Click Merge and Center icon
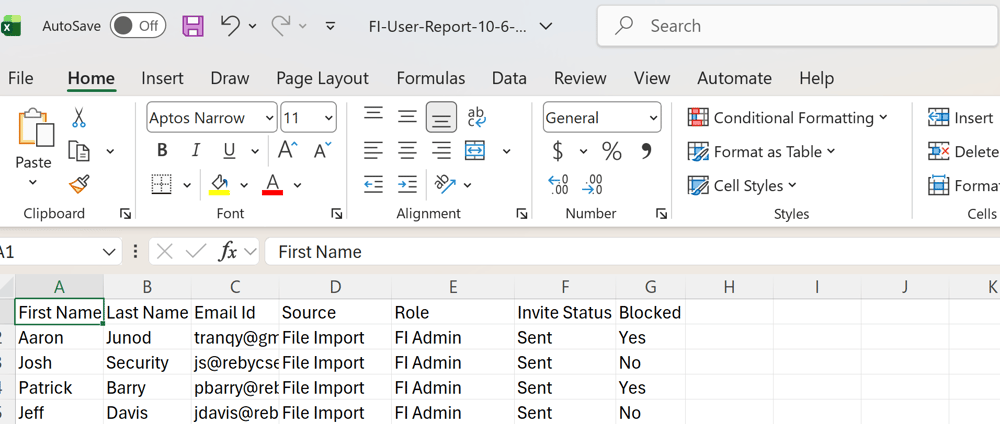1000x424 pixels. pyautogui.click(x=476, y=151)
